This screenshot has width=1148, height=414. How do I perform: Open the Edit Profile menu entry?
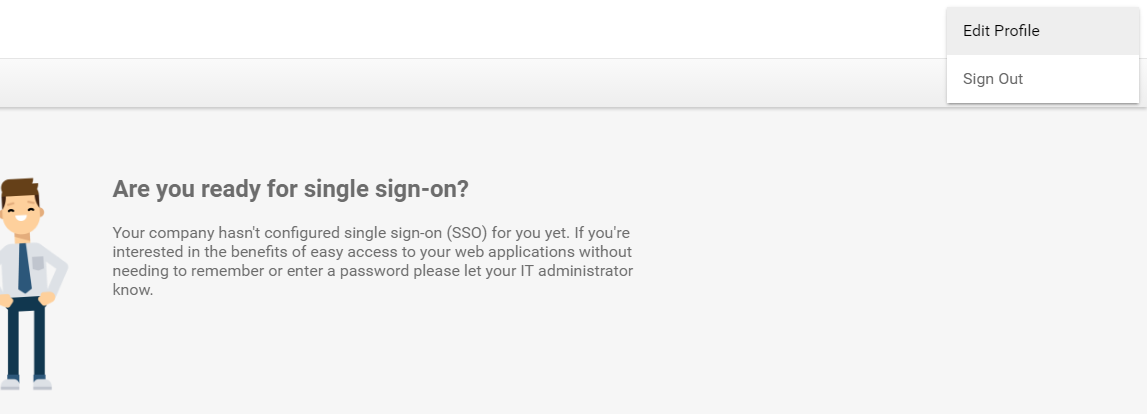coord(1043,31)
